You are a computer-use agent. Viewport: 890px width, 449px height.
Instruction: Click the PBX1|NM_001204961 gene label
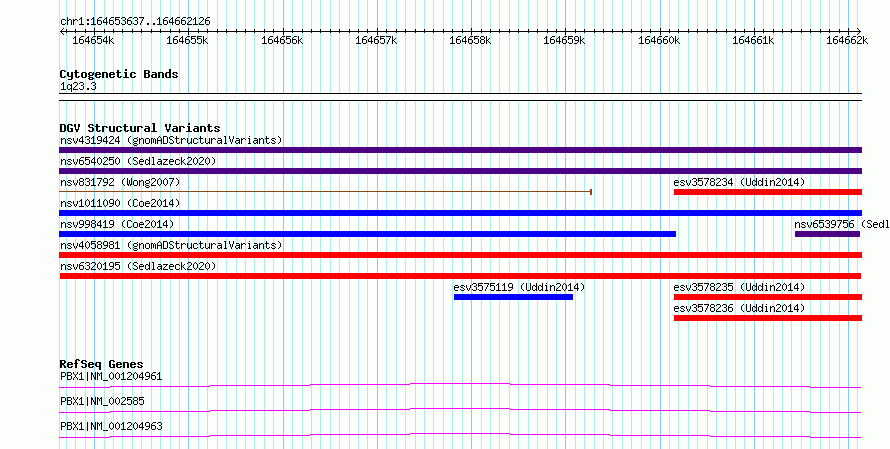coord(111,376)
